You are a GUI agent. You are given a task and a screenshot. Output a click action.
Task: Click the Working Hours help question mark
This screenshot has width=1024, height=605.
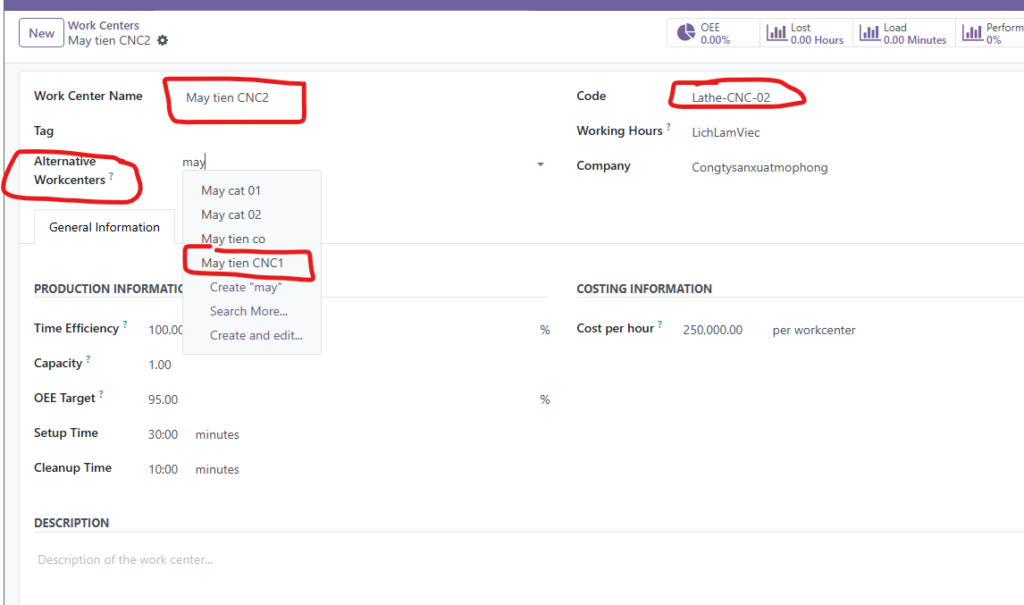click(x=669, y=127)
